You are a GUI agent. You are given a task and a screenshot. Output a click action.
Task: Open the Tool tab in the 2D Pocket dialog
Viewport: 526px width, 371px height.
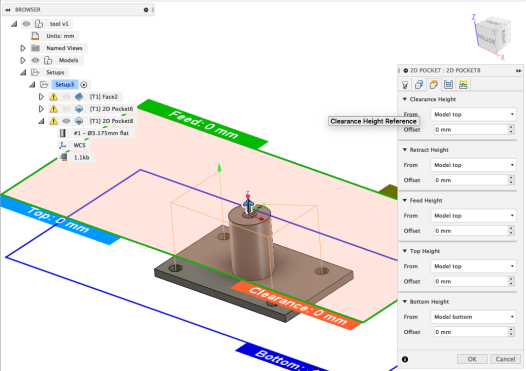405,85
